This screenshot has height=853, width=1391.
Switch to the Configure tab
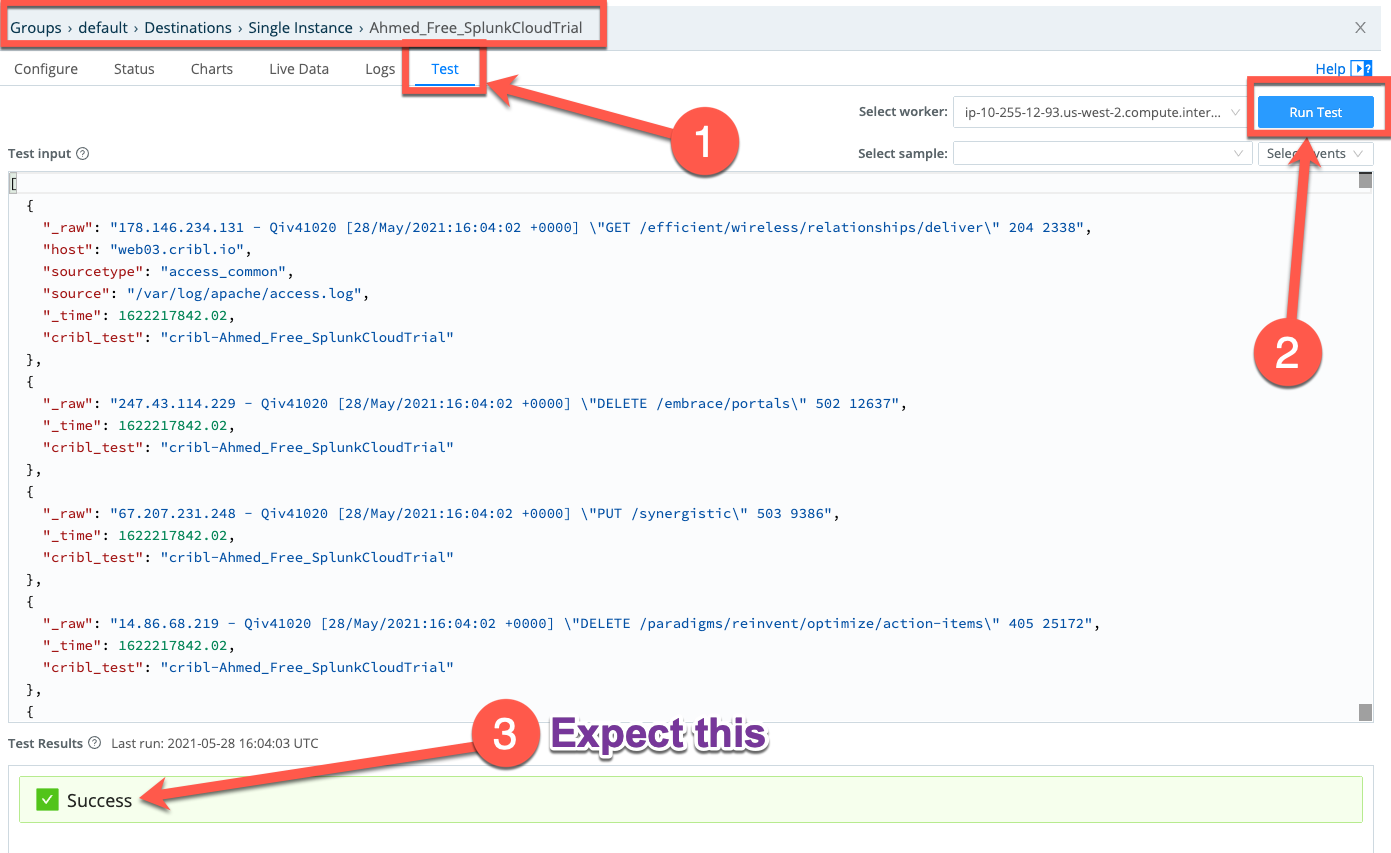click(45, 68)
